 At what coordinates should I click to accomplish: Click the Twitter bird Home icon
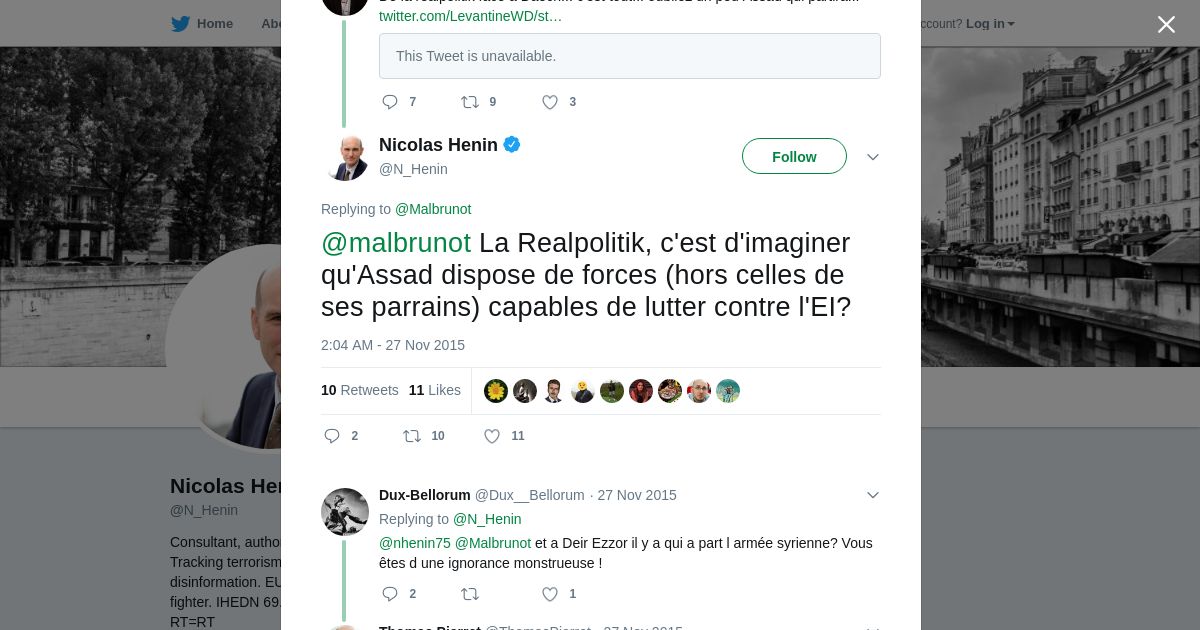tap(180, 24)
